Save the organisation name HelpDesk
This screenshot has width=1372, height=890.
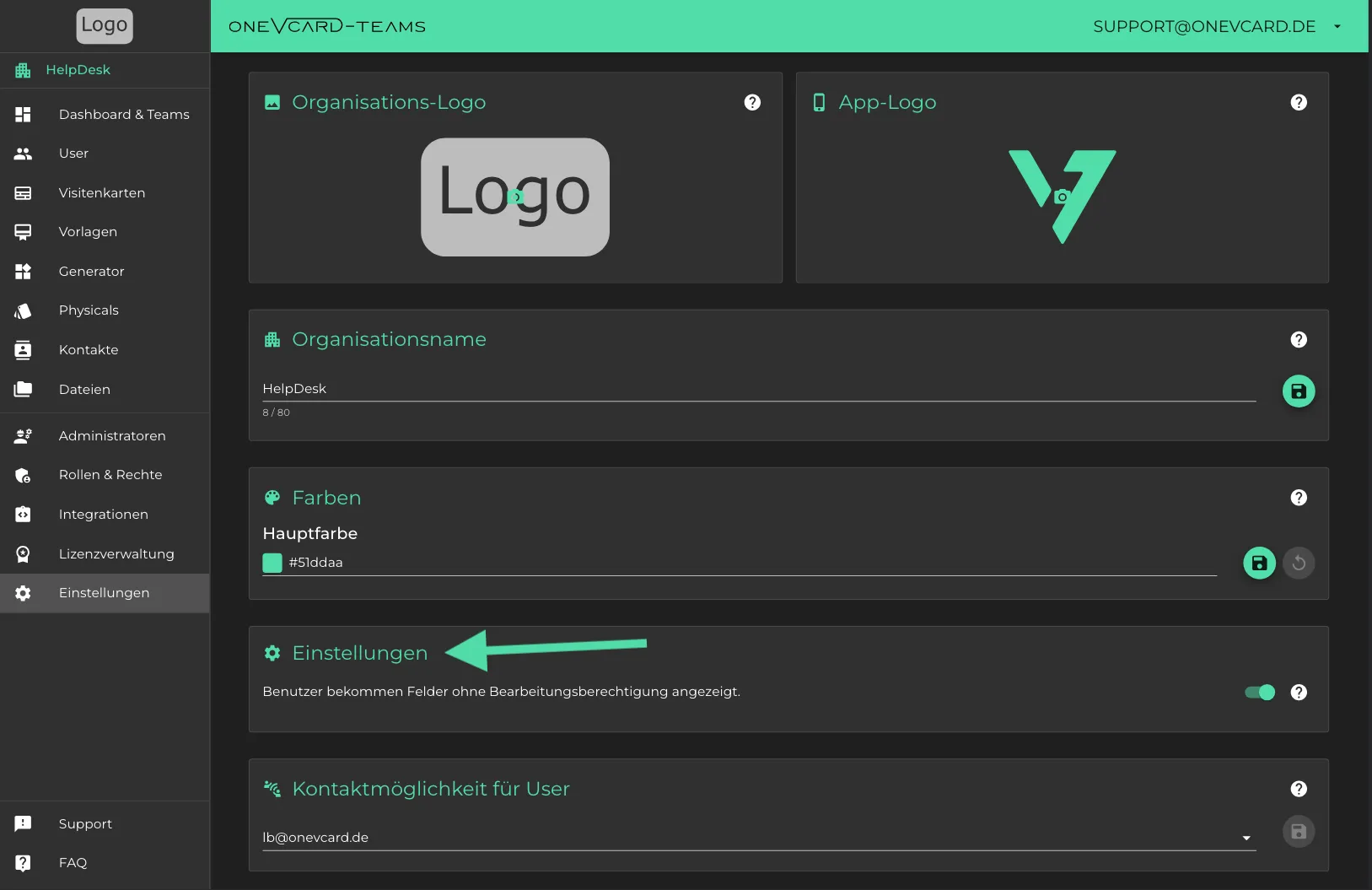(x=1299, y=391)
